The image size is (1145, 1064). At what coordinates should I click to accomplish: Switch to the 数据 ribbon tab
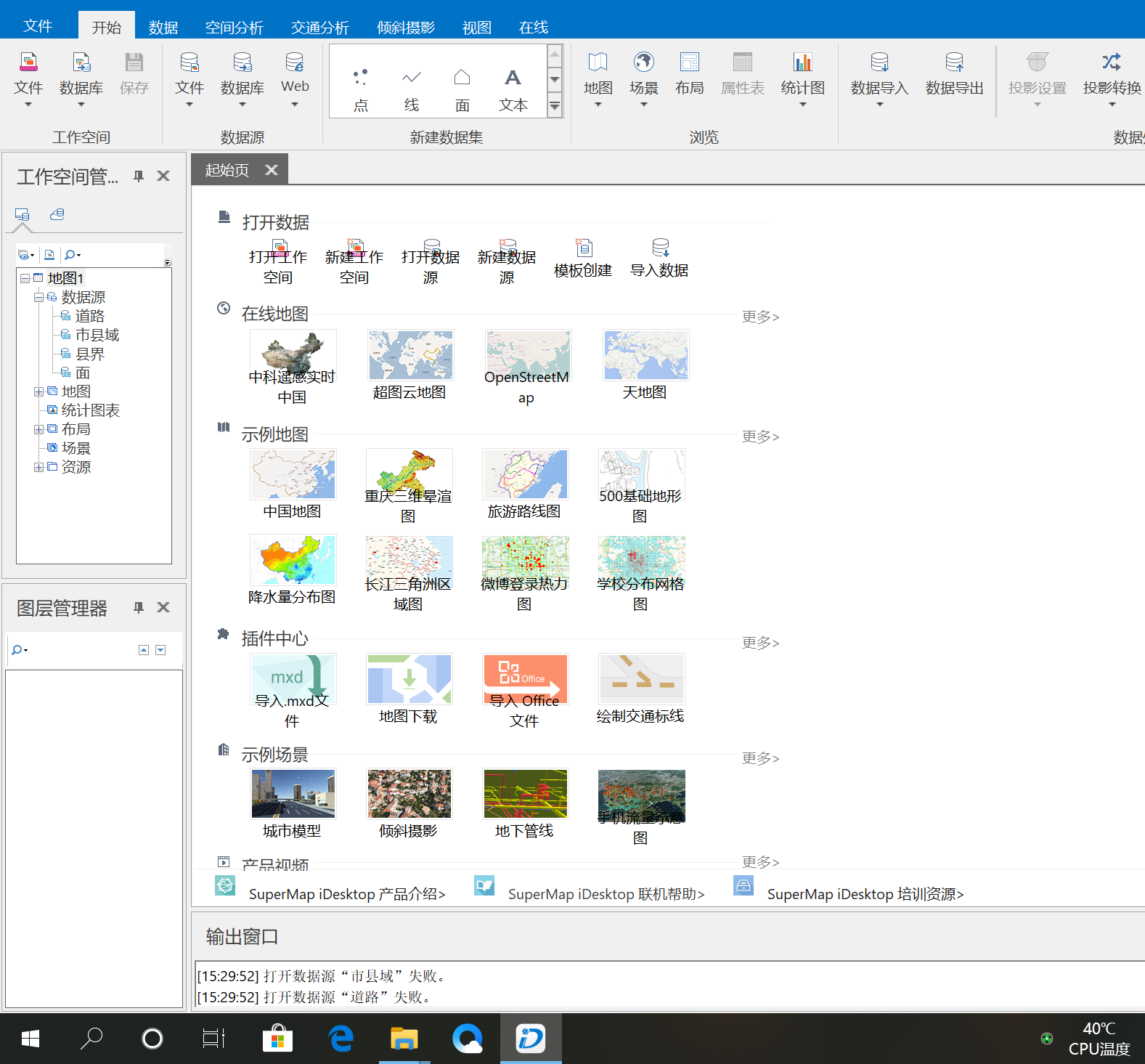pos(163,28)
